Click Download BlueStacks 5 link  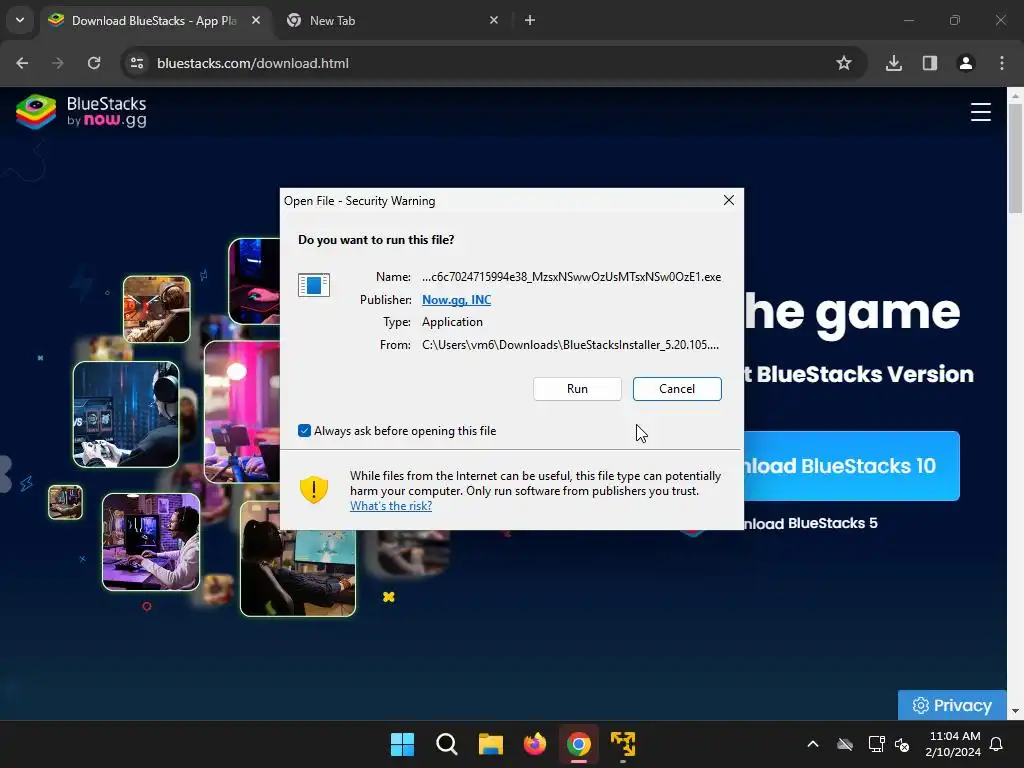pyautogui.click(x=810, y=523)
